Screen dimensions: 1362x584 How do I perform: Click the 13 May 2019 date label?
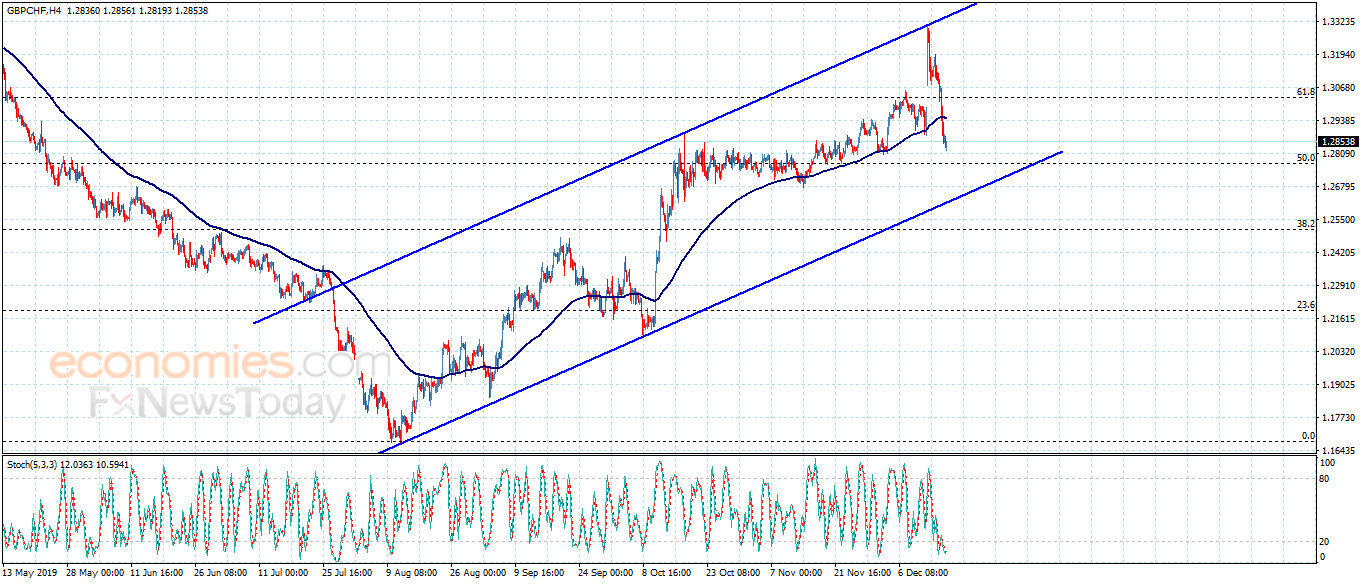click(31, 573)
